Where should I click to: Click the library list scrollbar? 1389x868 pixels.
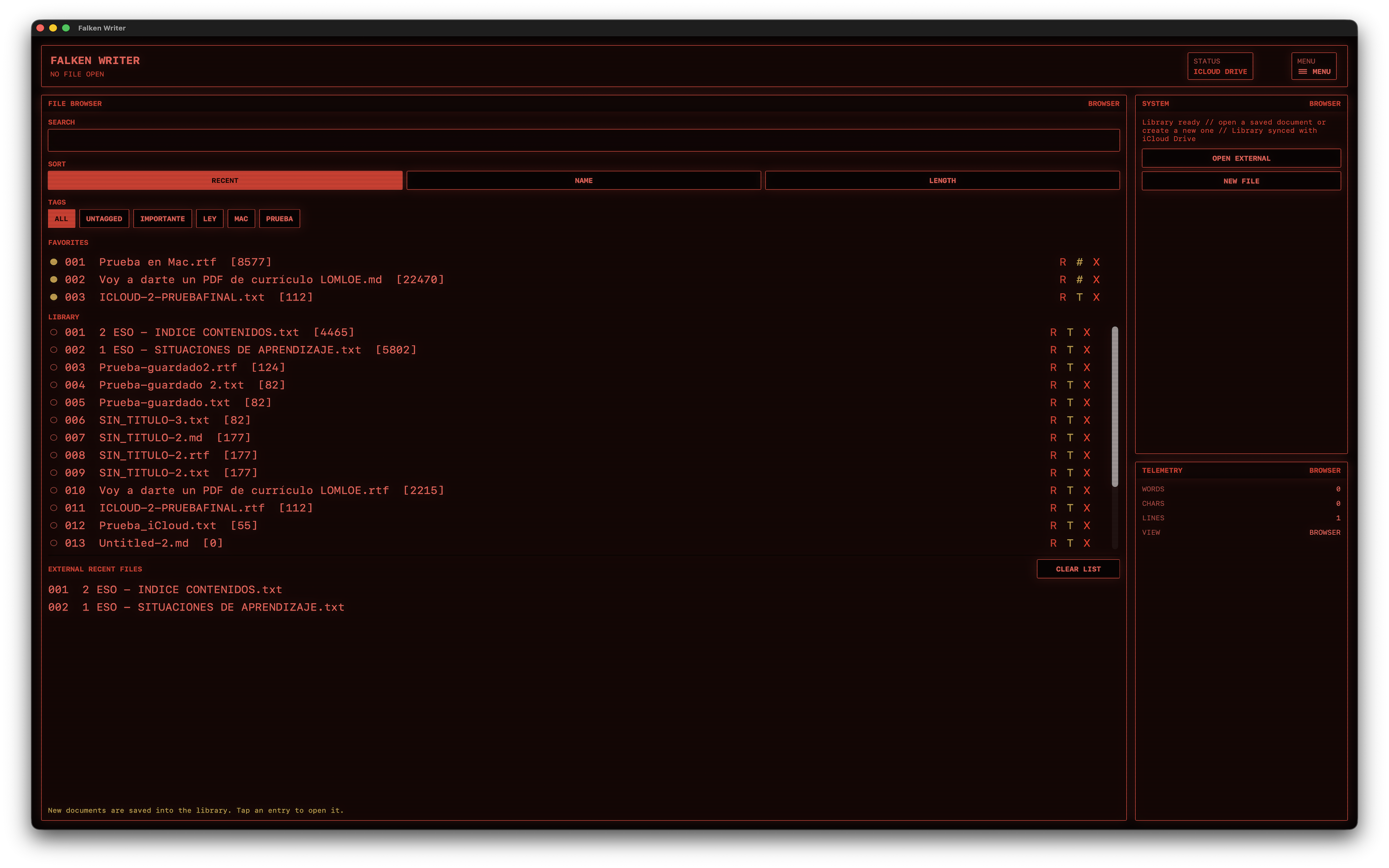click(1115, 407)
